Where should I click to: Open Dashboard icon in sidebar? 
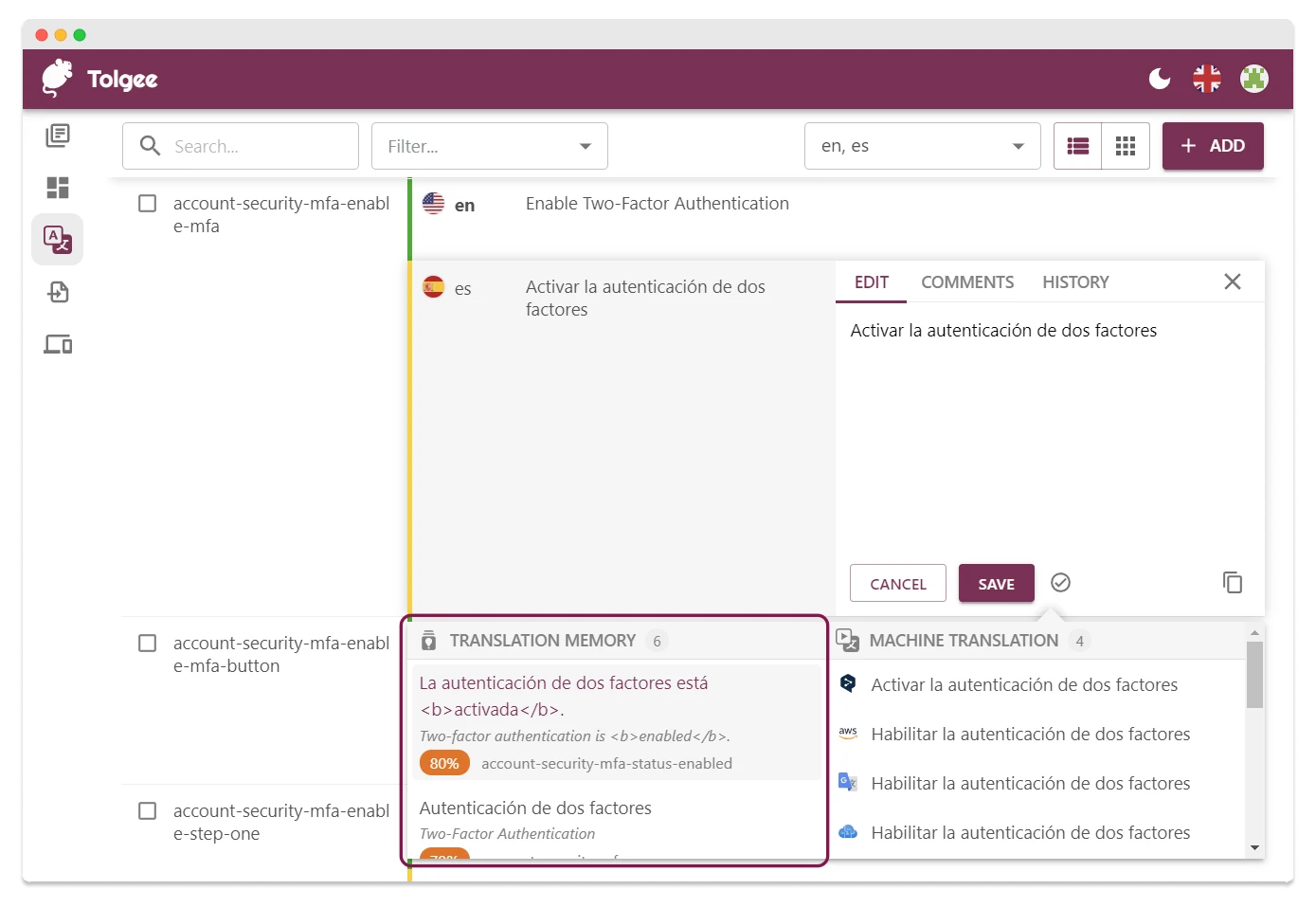click(x=58, y=188)
